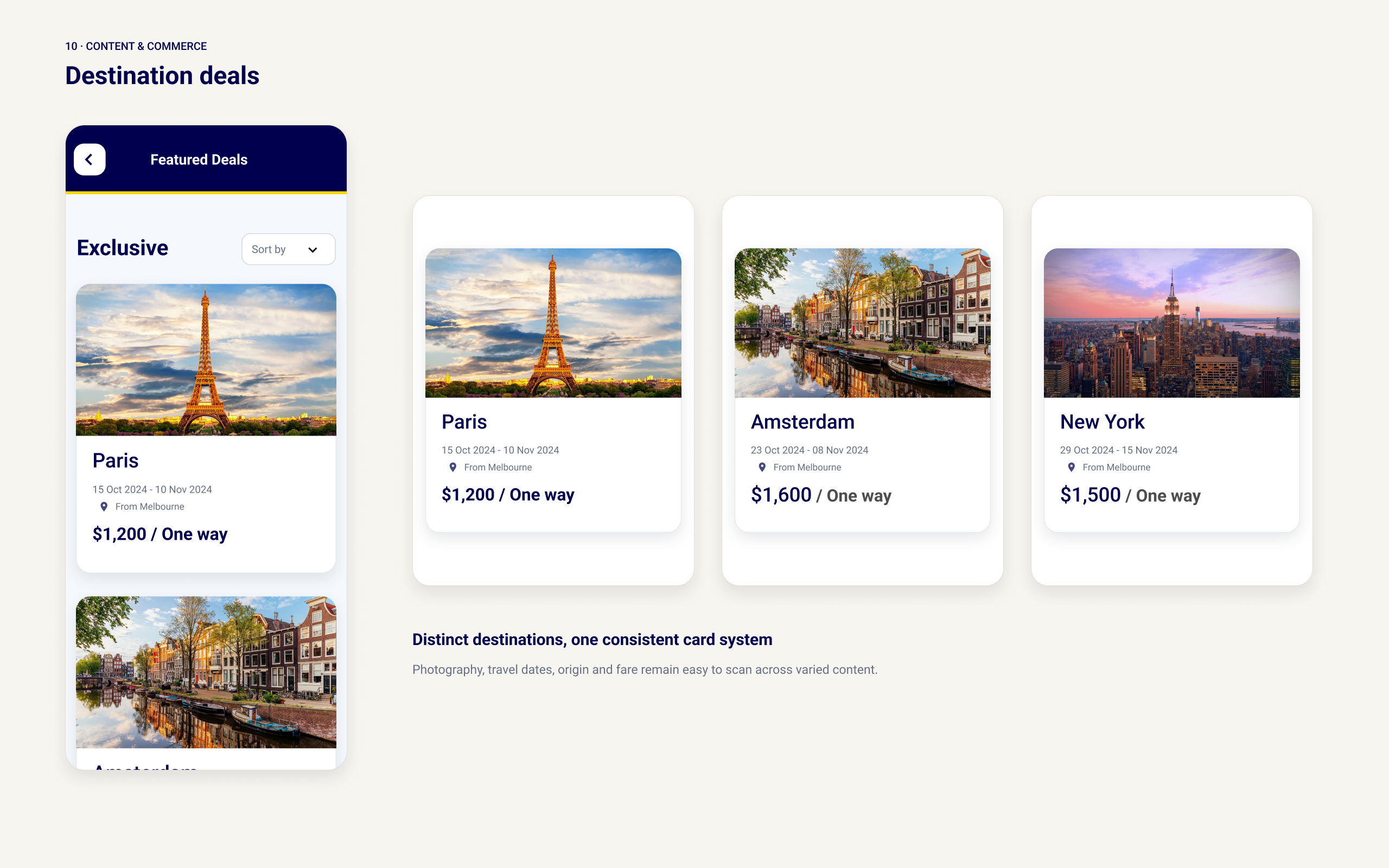Screen dimensions: 1389x868
Task: Select the "Featured Deals" header title
Action: tap(199, 159)
